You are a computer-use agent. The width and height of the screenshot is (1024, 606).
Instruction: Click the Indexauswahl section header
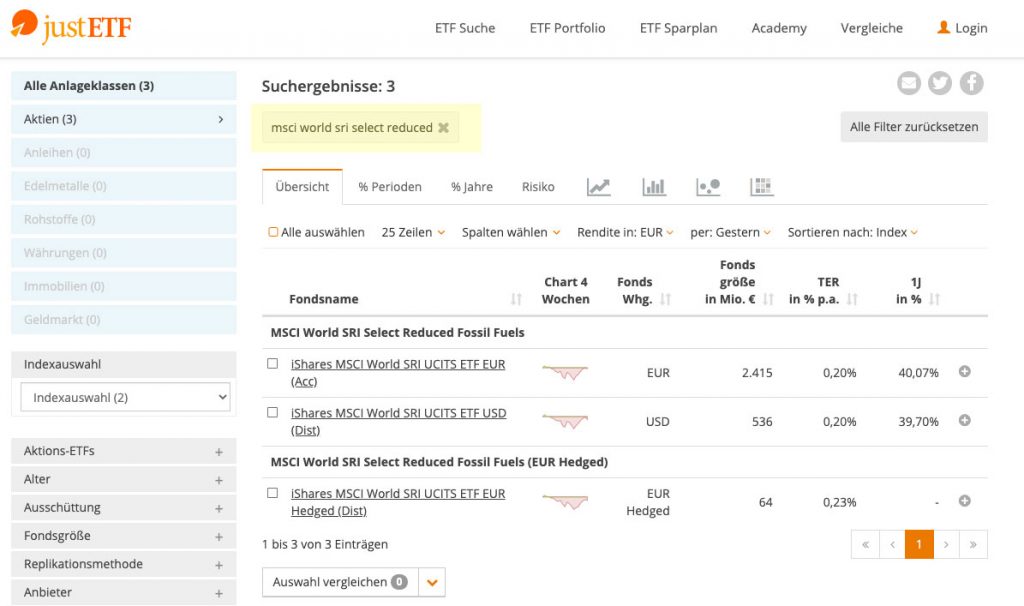(123, 364)
